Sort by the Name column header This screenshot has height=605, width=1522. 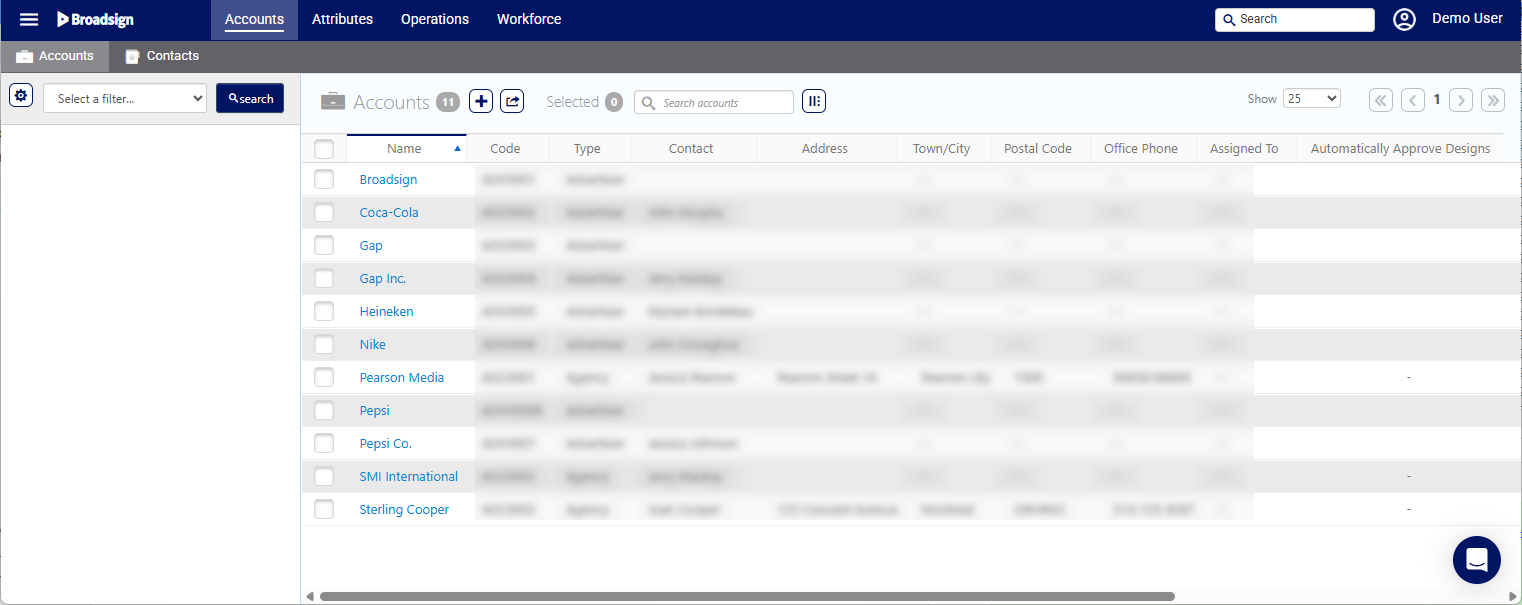406,149
